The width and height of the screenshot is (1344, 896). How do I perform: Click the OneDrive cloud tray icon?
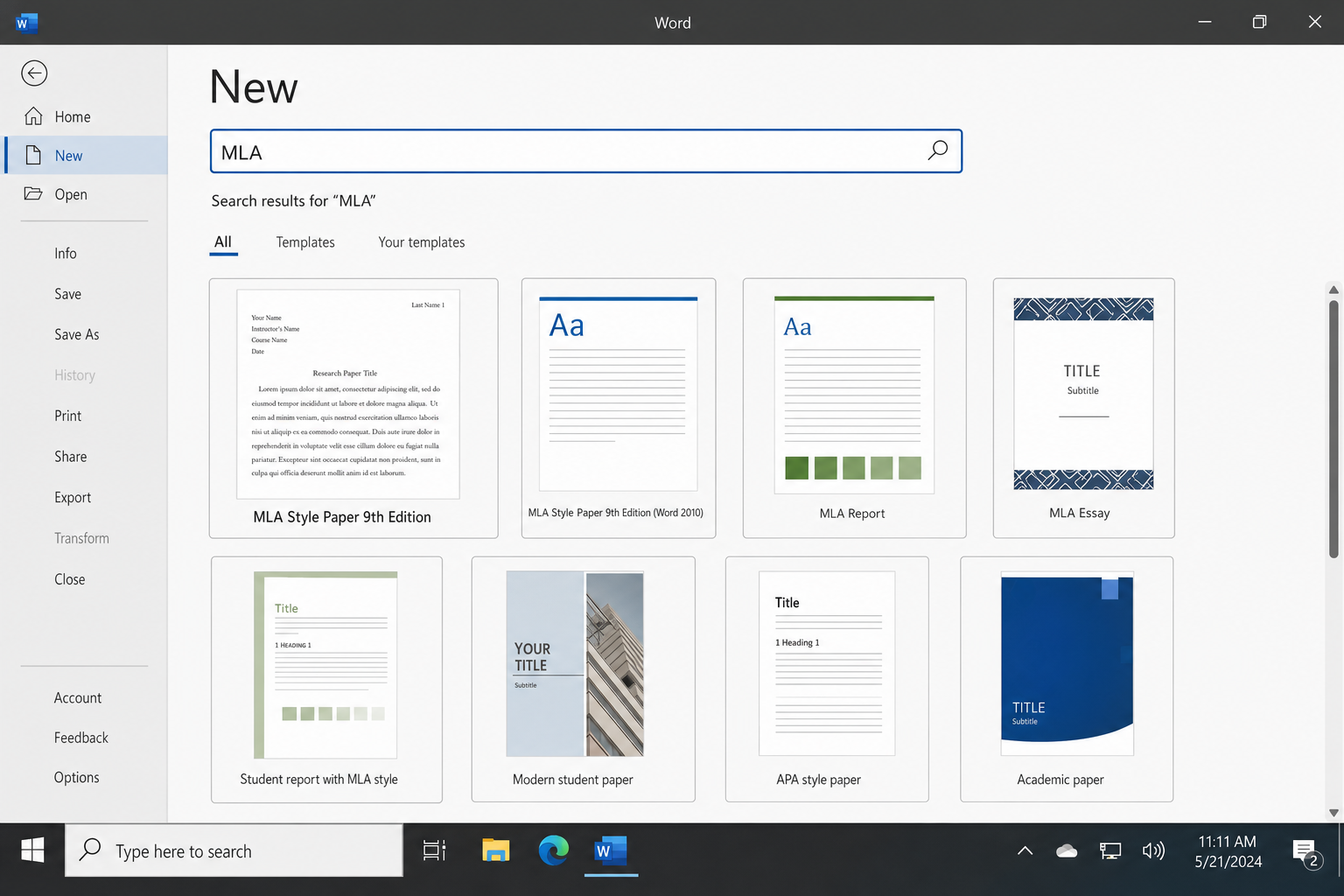pos(1067,850)
